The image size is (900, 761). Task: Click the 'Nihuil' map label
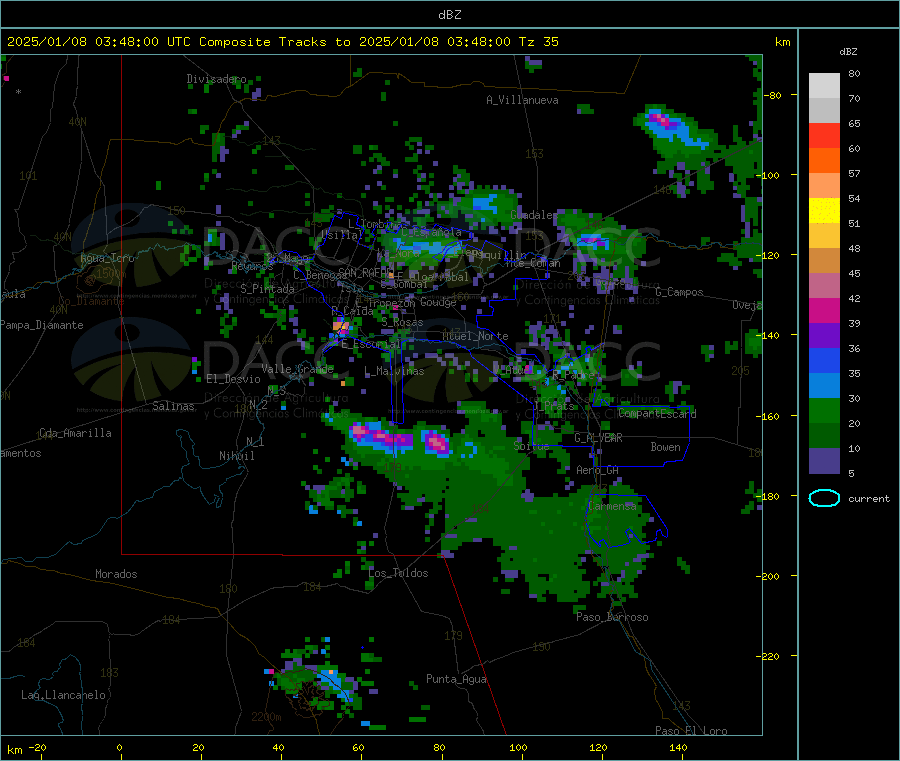click(x=236, y=456)
